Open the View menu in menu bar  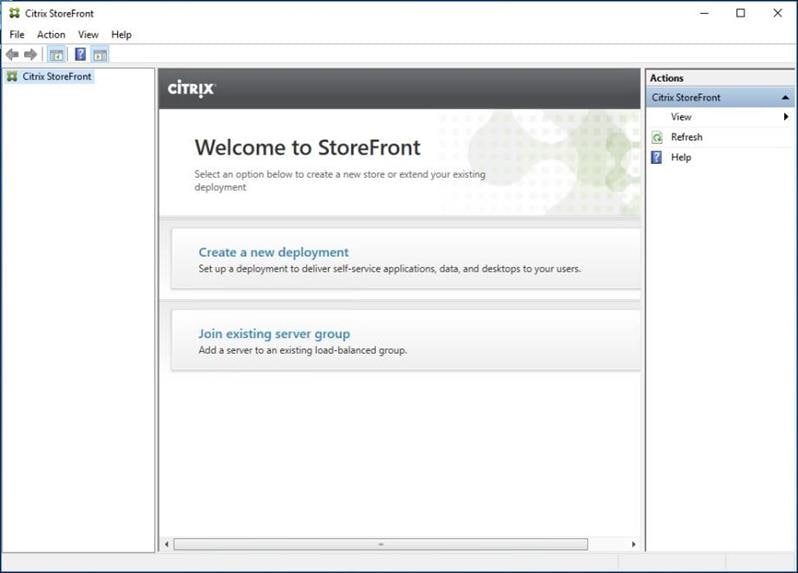[88, 35]
